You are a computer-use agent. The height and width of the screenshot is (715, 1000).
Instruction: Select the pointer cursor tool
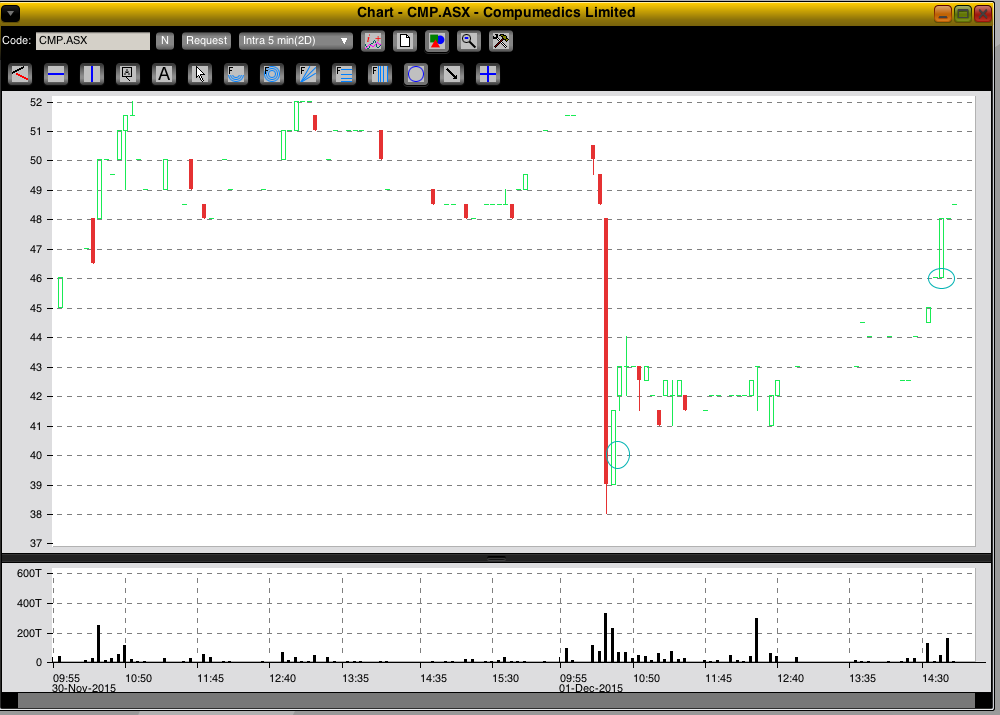click(200, 74)
